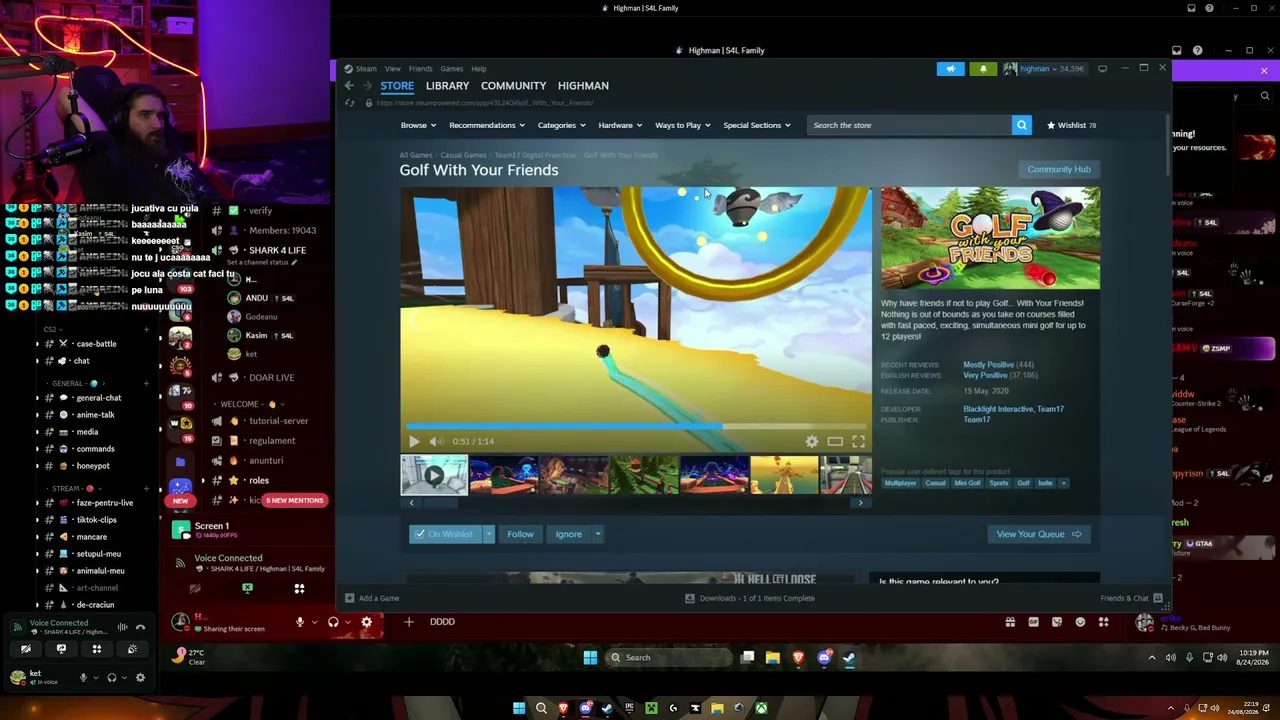Viewport: 1280px width, 720px height.
Task: Switch to the LIBRARY tab
Action: pos(447,86)
